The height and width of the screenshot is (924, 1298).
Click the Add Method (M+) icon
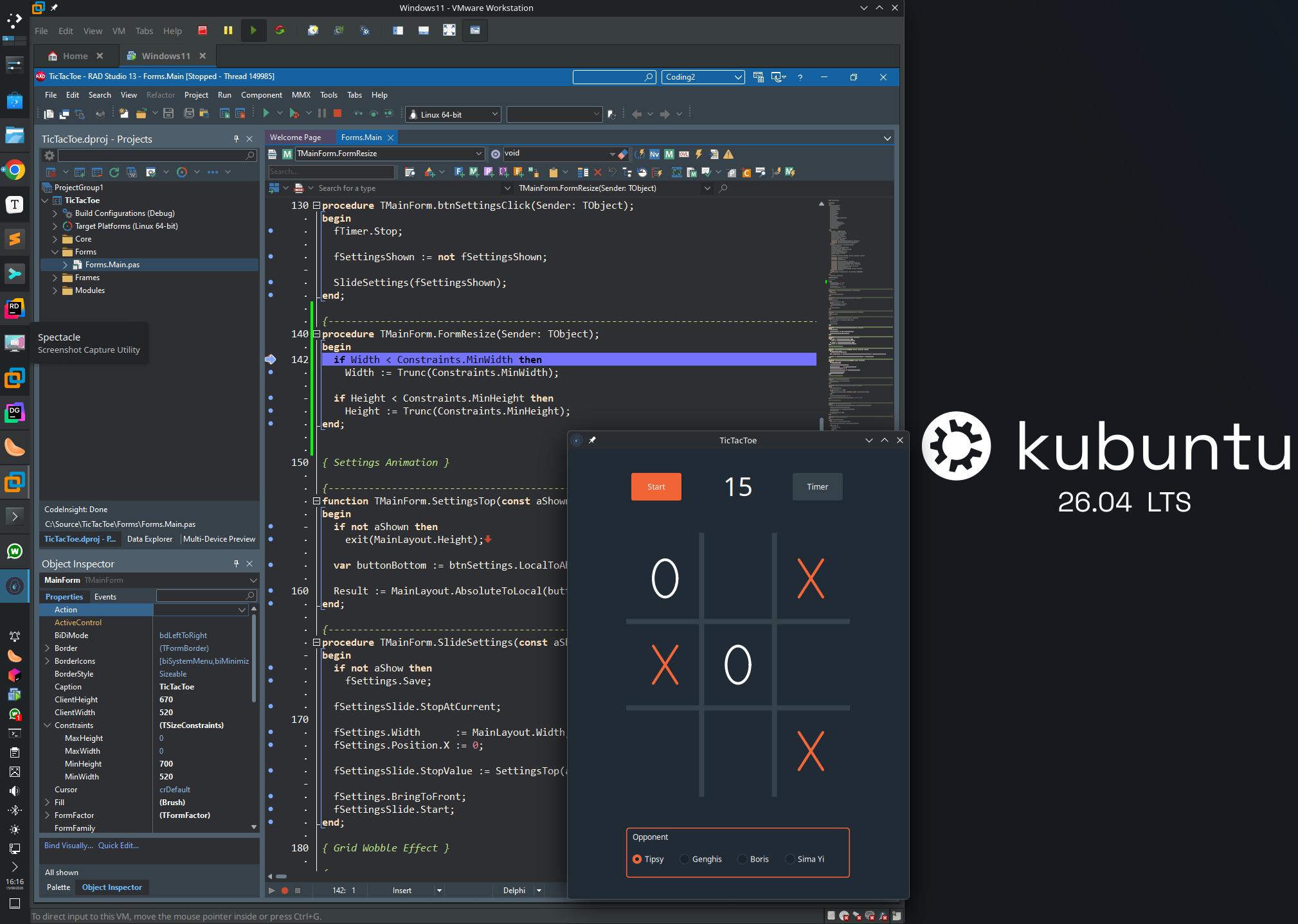[x=474, y=172]
